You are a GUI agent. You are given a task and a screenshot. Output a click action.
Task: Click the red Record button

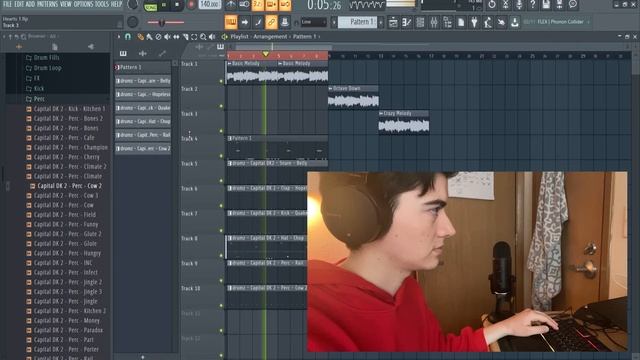[x=191, y=5]
